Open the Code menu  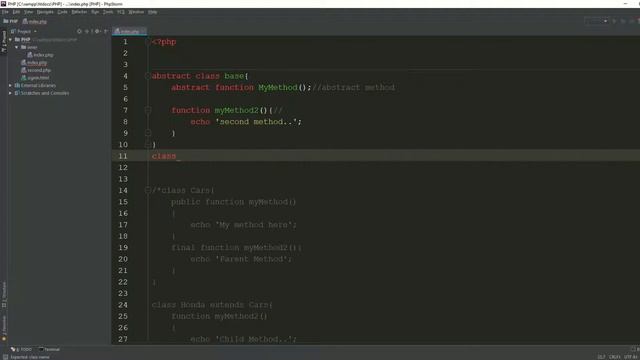click(62, 12)
